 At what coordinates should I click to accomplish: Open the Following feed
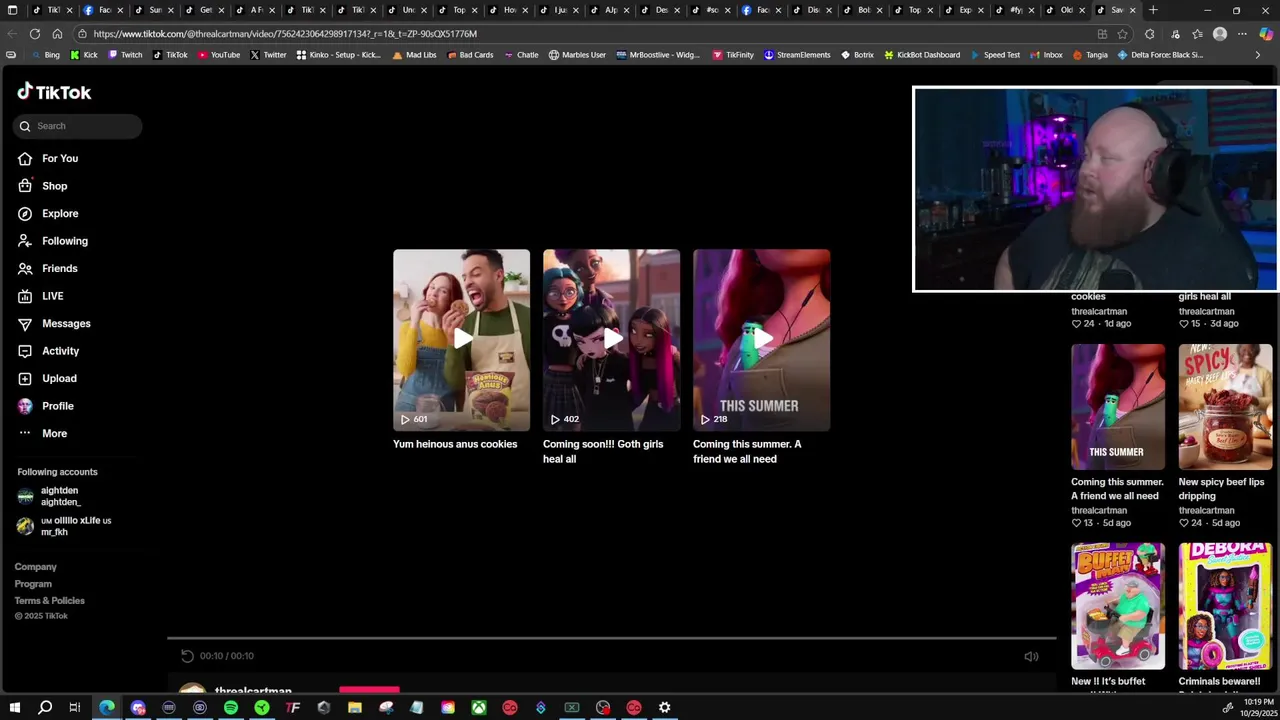coord(53,241)
